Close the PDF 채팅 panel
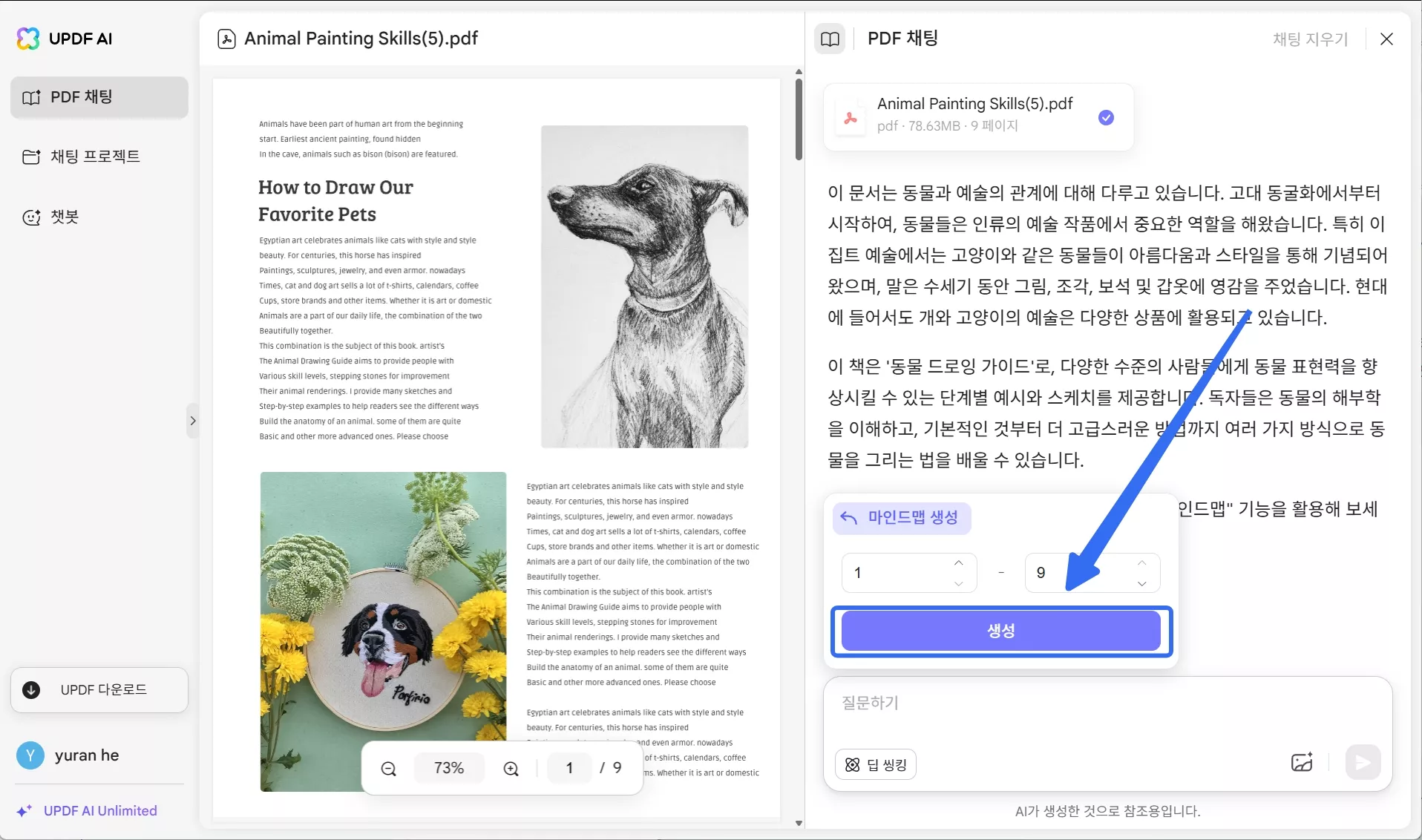This screenshot has width=1422, height=840. [x=1386, y=39]
